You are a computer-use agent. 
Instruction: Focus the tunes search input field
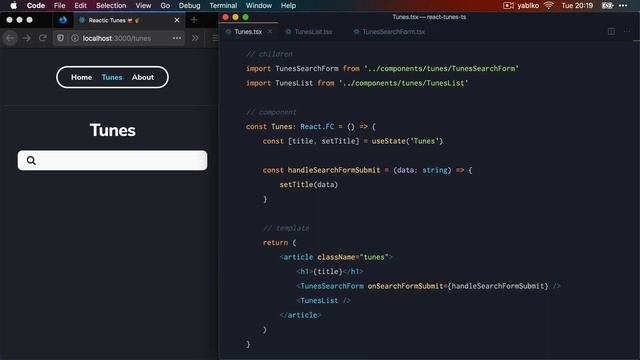(112, 160)
